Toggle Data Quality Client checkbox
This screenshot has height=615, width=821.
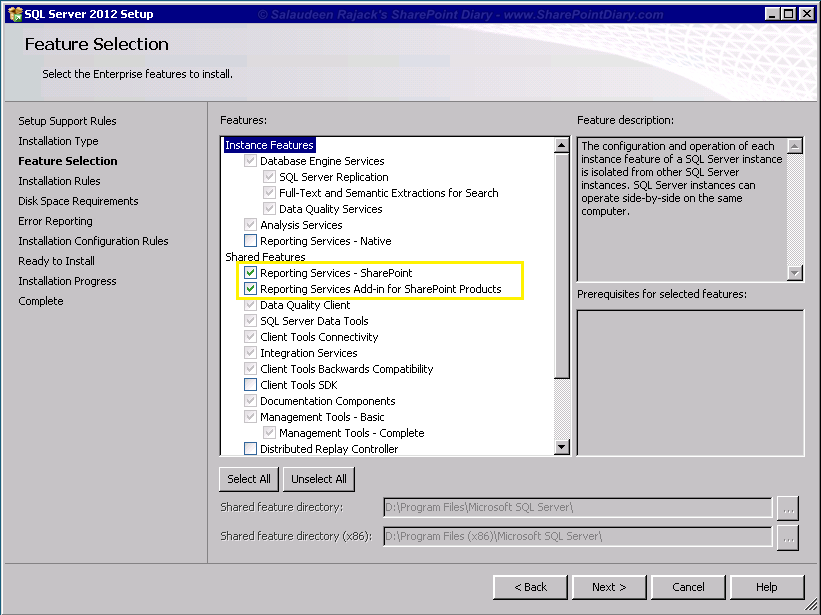pos(250,305)
